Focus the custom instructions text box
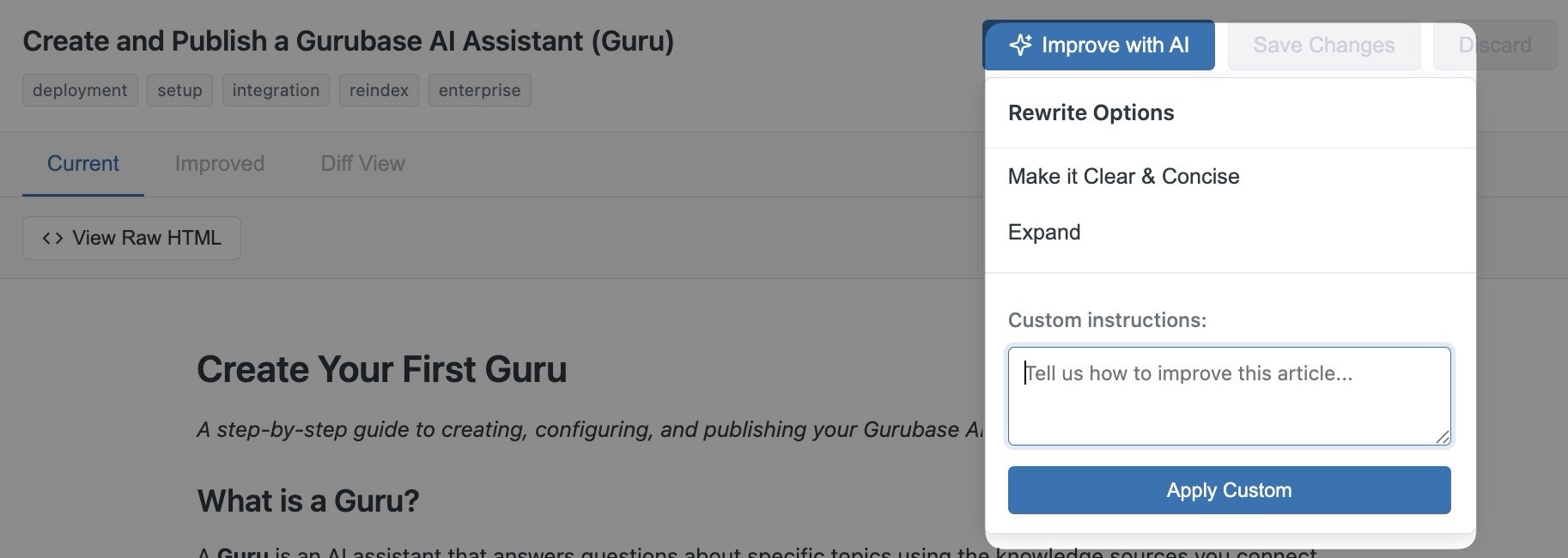Screen dimensions: 1568x558 (x=1229, y=396)
